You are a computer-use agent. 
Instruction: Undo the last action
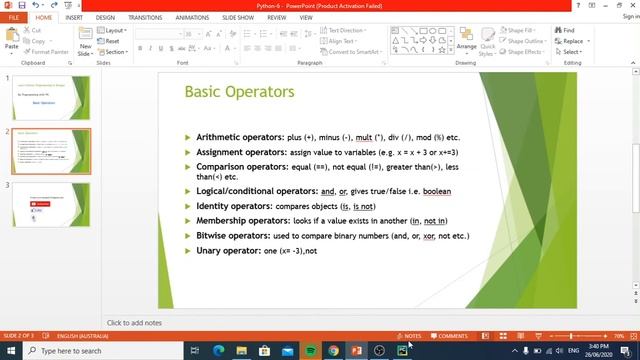36,5
